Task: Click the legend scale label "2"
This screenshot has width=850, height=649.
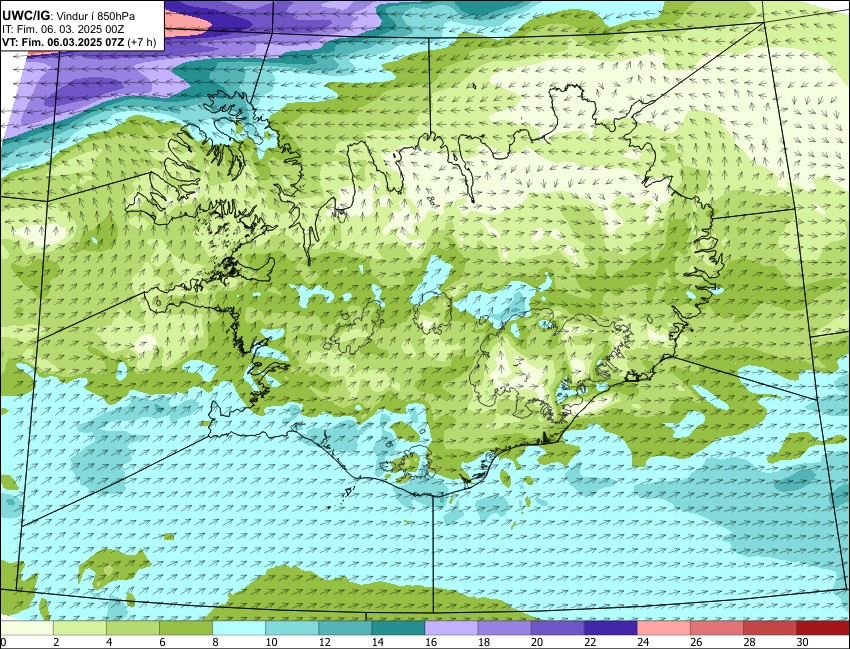Action: [56, 642]
